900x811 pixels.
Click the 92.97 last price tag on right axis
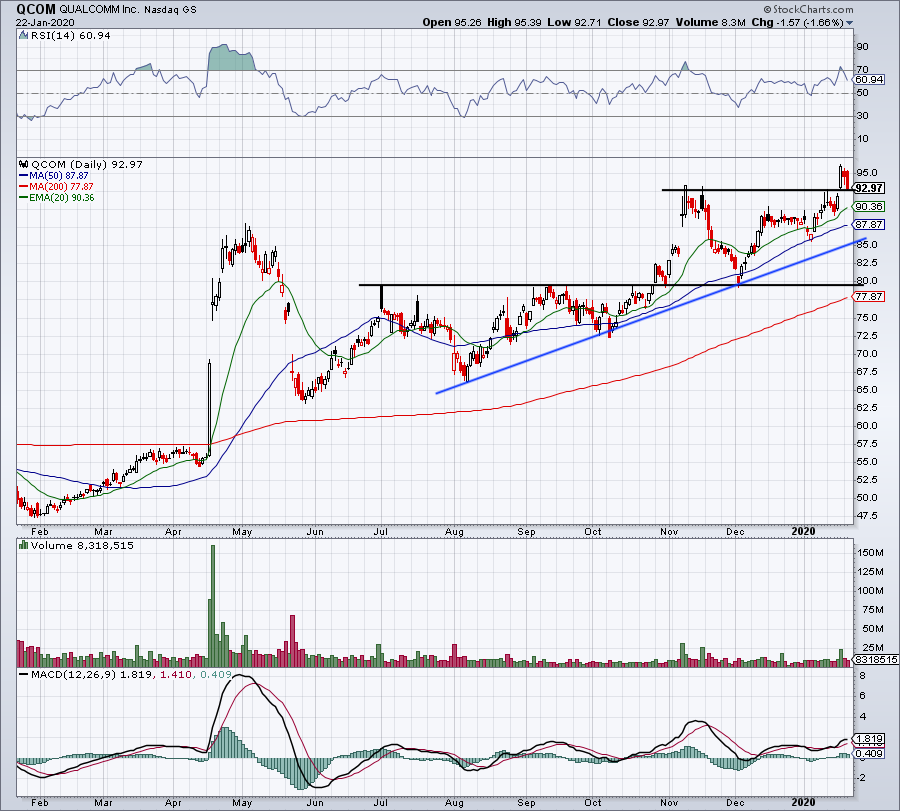869,188
